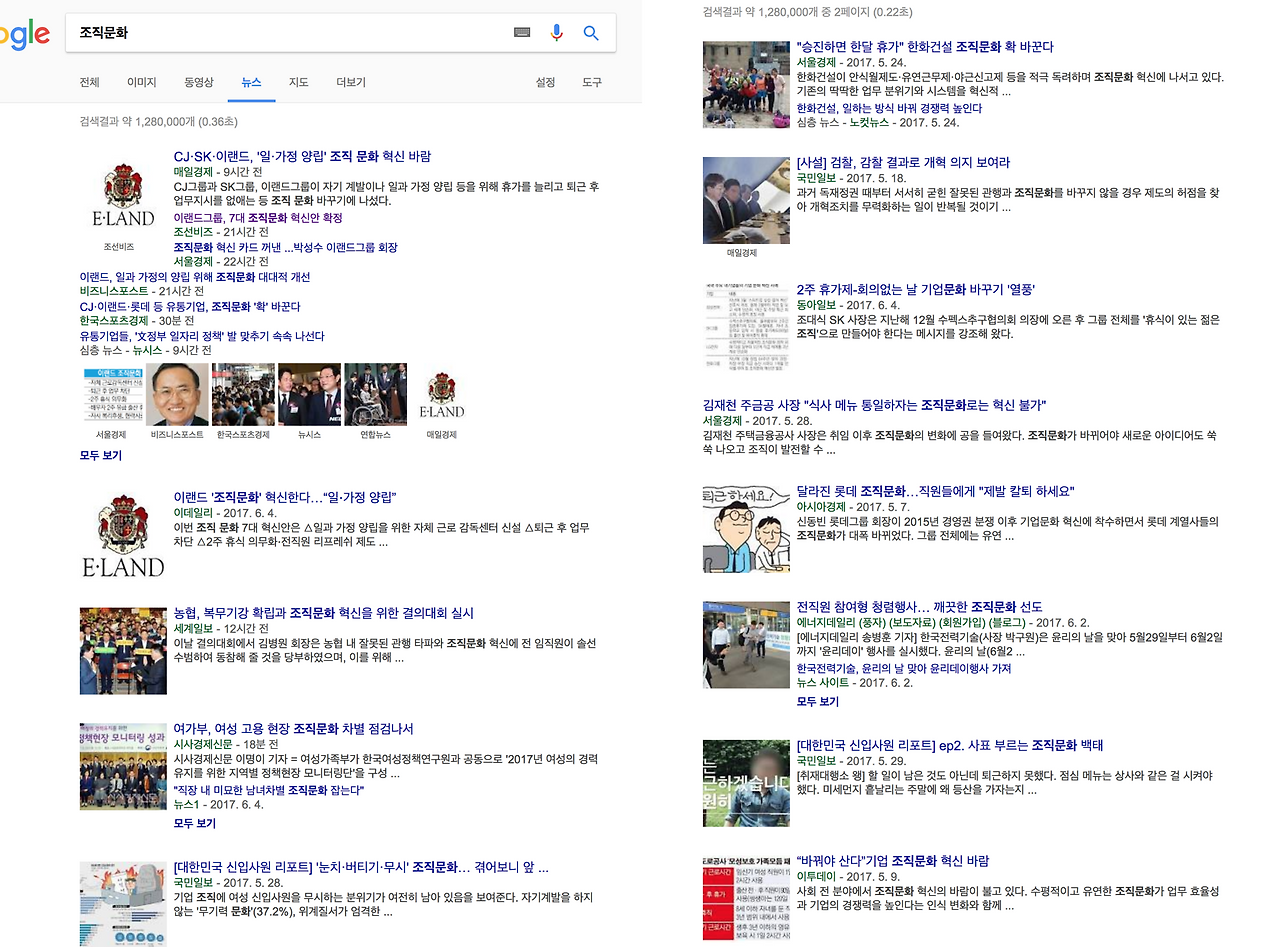Open 조직문화 혁신 카드 꺼낸 박성수 이랜드그룹 회장 article
The height and width of the screenshot is (947, 1280).
pos(285,247)
